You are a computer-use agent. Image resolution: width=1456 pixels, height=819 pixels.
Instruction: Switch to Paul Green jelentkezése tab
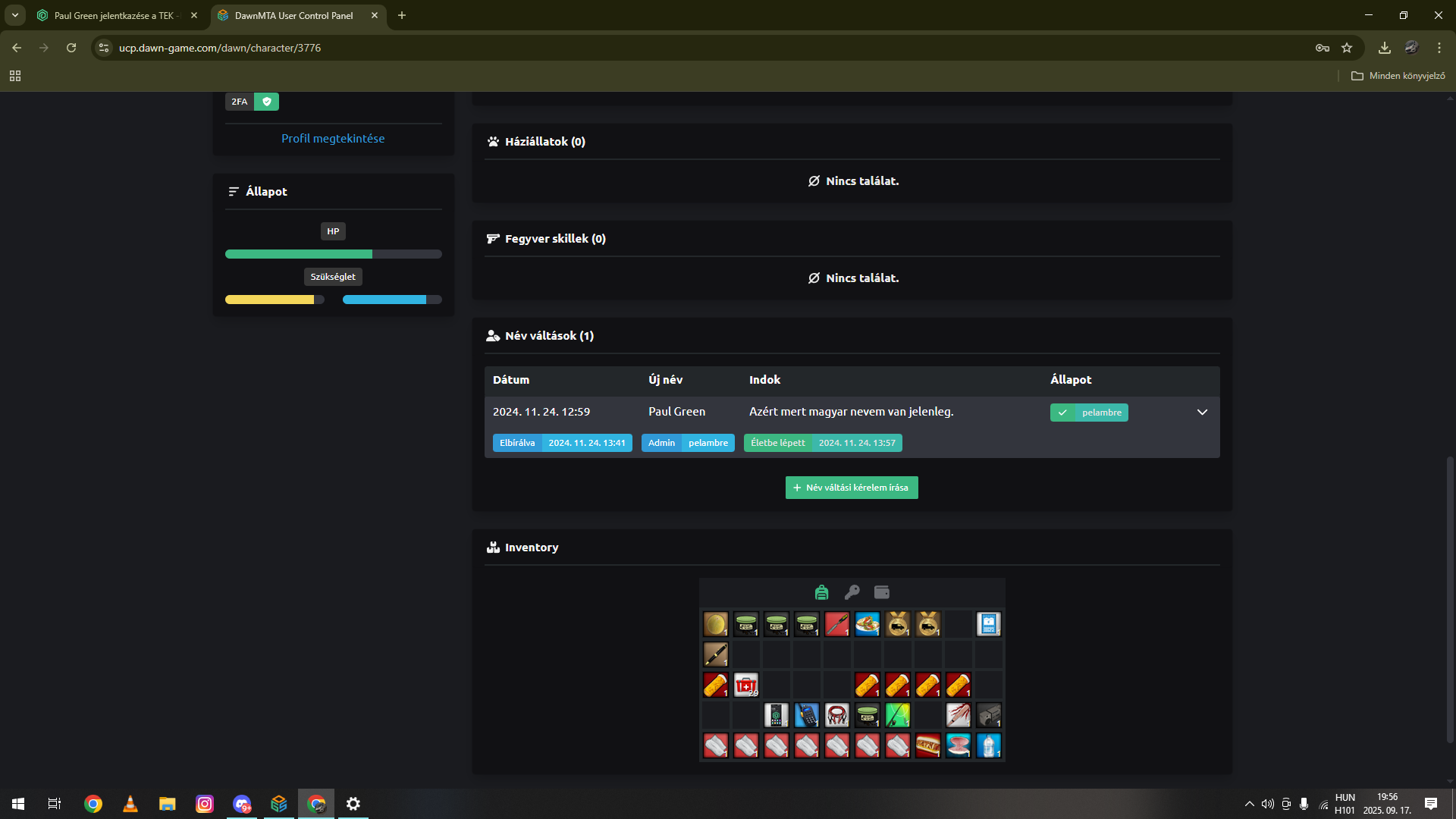(114, 15)
